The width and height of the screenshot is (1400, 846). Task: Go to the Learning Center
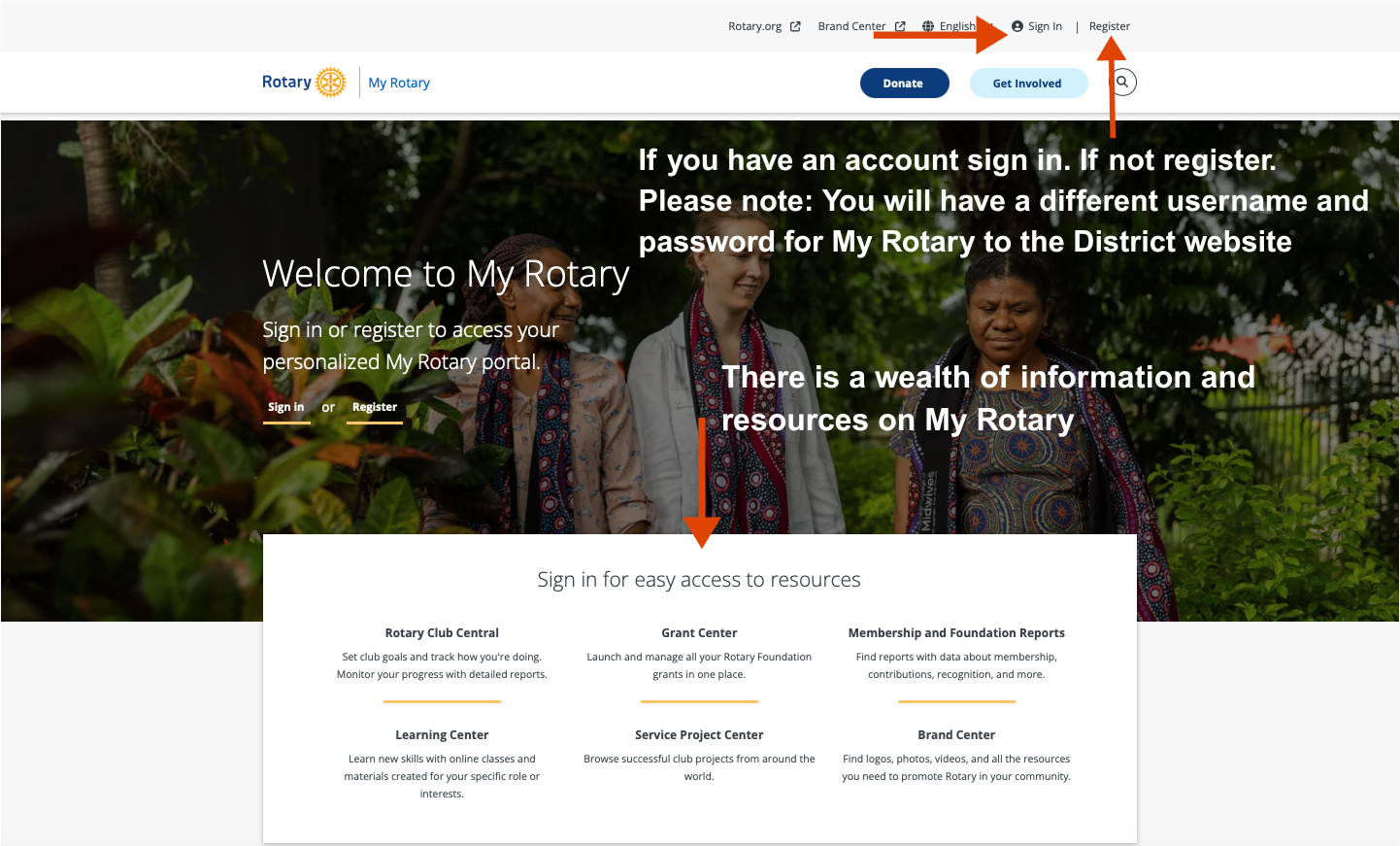pos(442,735)
